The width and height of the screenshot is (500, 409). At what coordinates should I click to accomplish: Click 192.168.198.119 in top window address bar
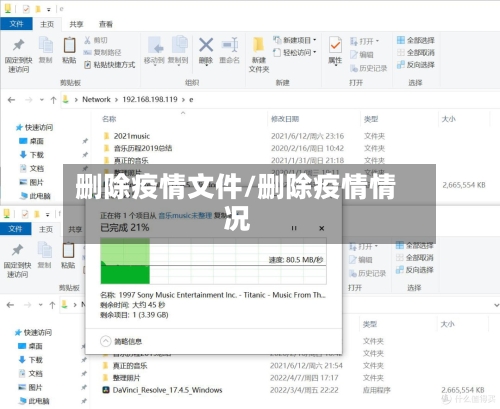150,99
